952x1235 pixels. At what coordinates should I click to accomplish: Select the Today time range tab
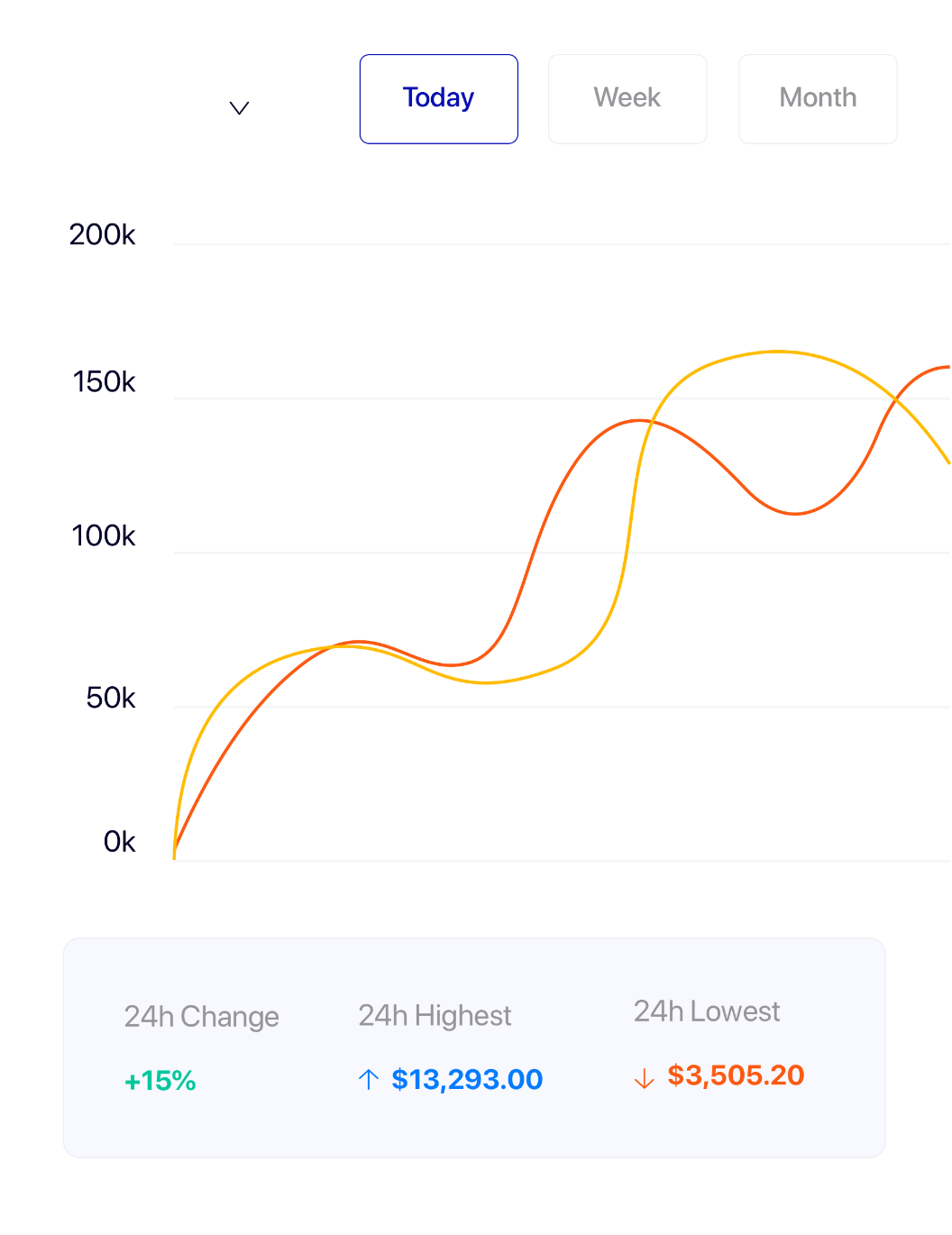pos(439,98)
